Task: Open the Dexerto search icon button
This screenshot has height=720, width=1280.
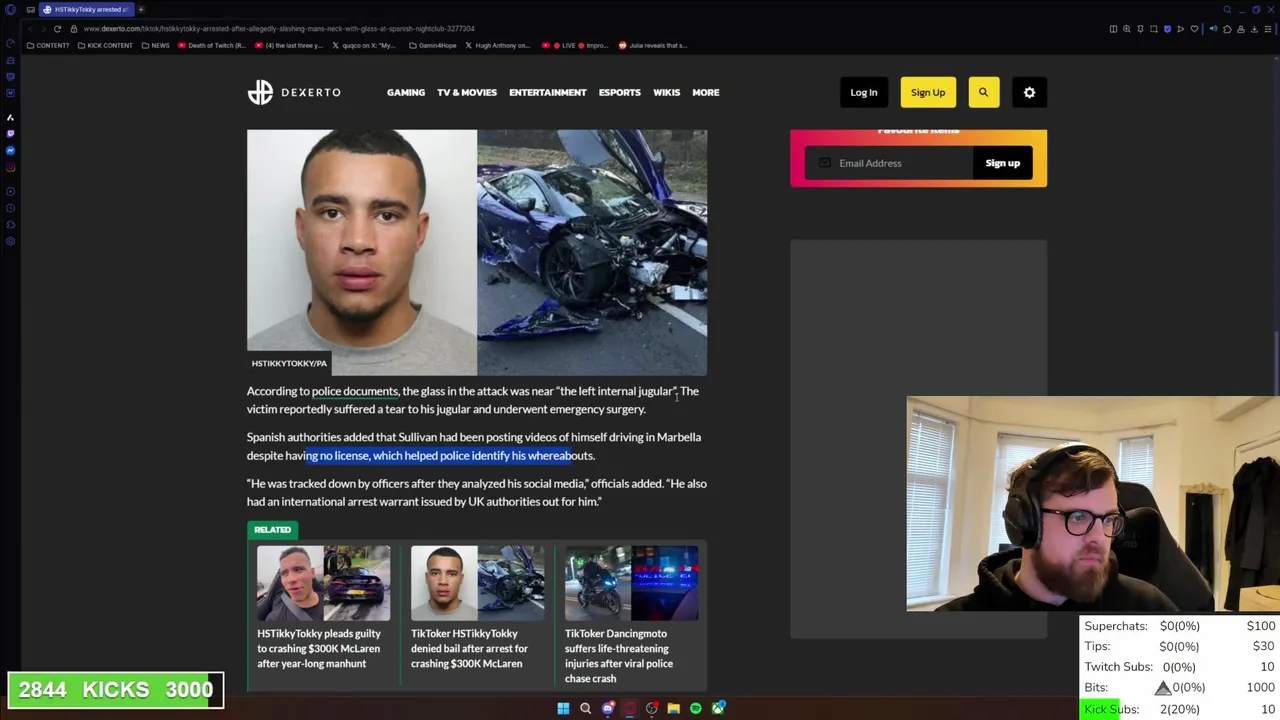Action: (983, 92)
